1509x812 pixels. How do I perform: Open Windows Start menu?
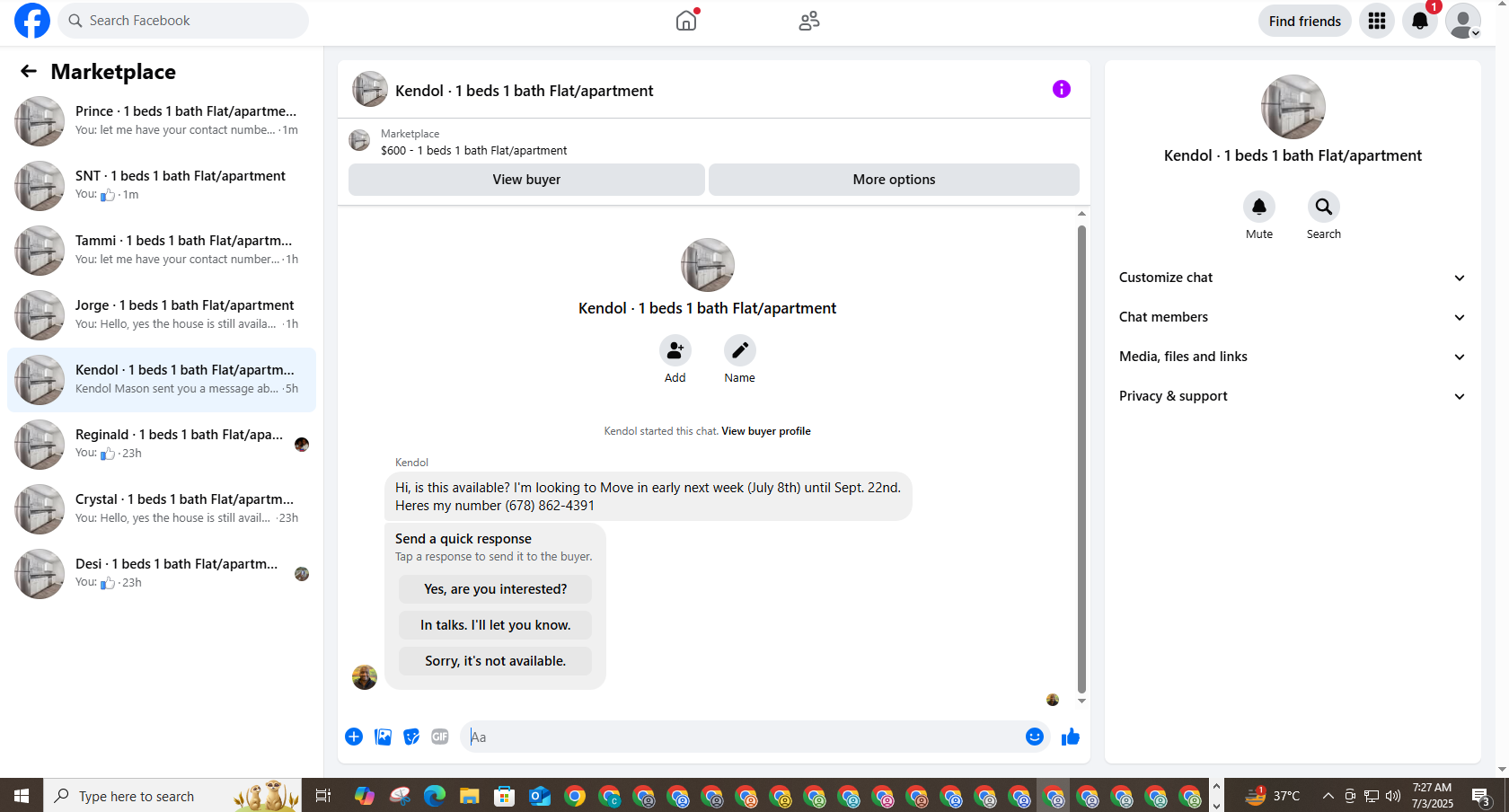point(22,796)
